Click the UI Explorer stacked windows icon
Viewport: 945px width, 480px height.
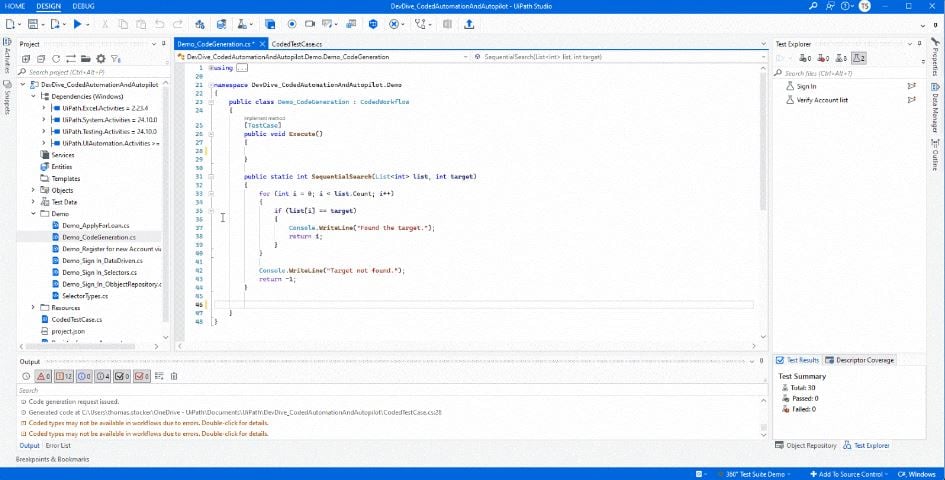pyautogui.click(x=270, y=24)
